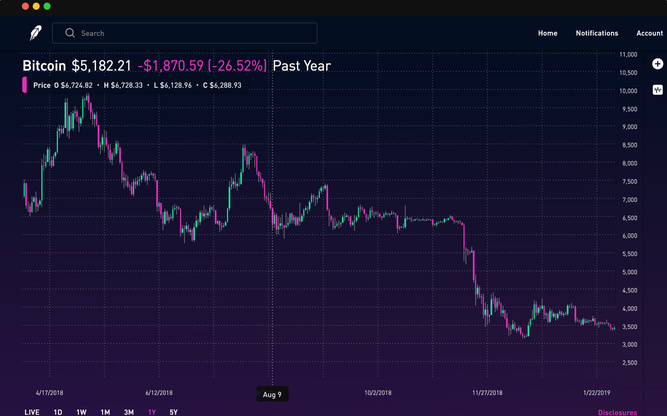Click the Robinhood feather logo
This screenshot has height=416, width=667.
tap(35, 33)
